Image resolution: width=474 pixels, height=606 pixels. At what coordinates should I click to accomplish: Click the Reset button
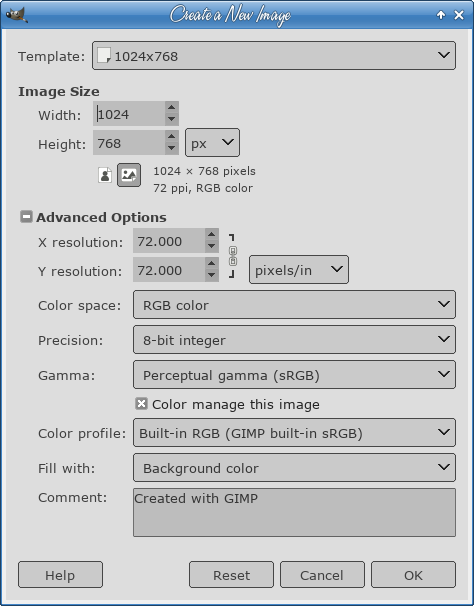tap(231, 575)
